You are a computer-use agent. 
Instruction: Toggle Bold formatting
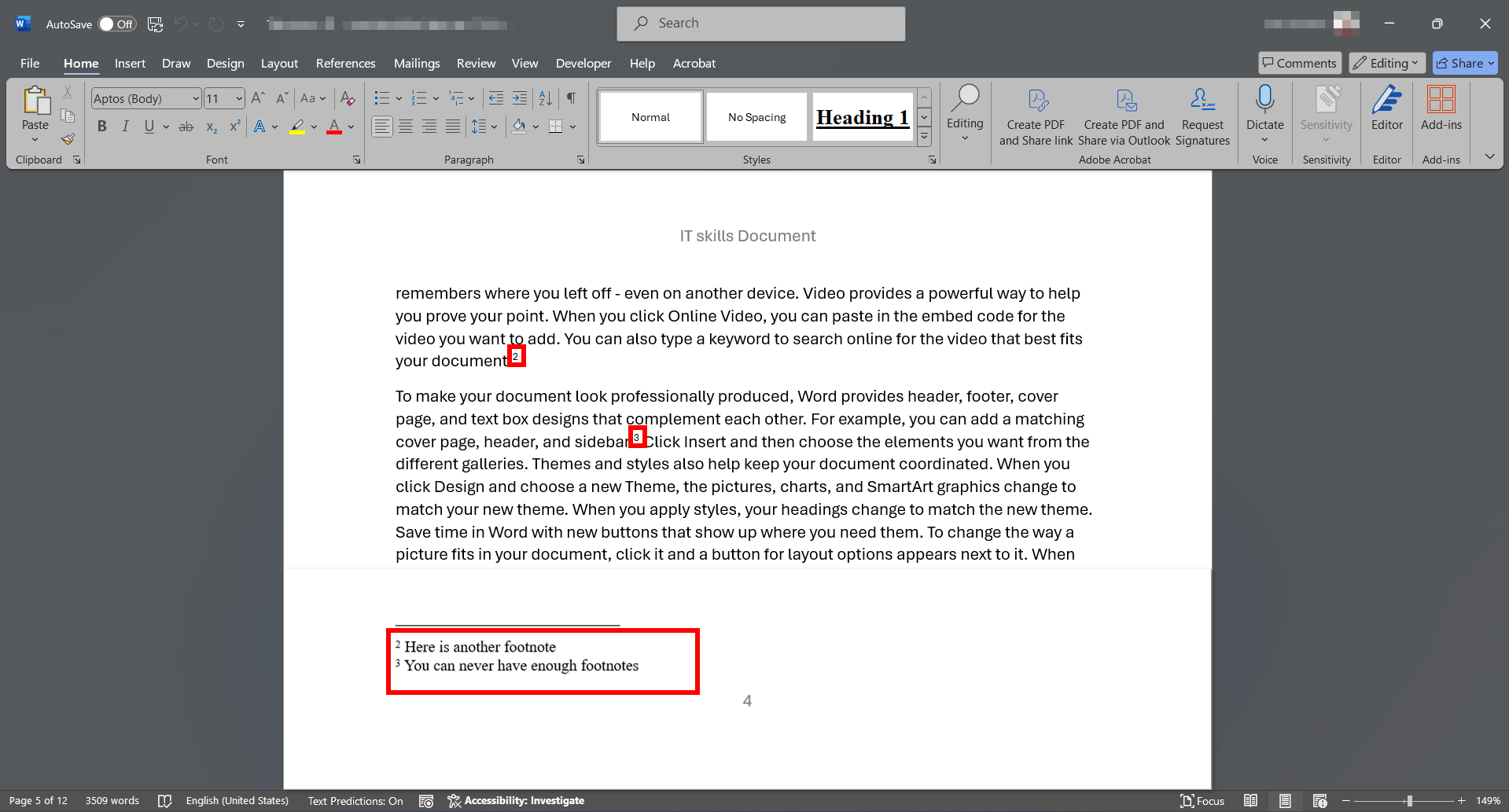coord(101,127)
